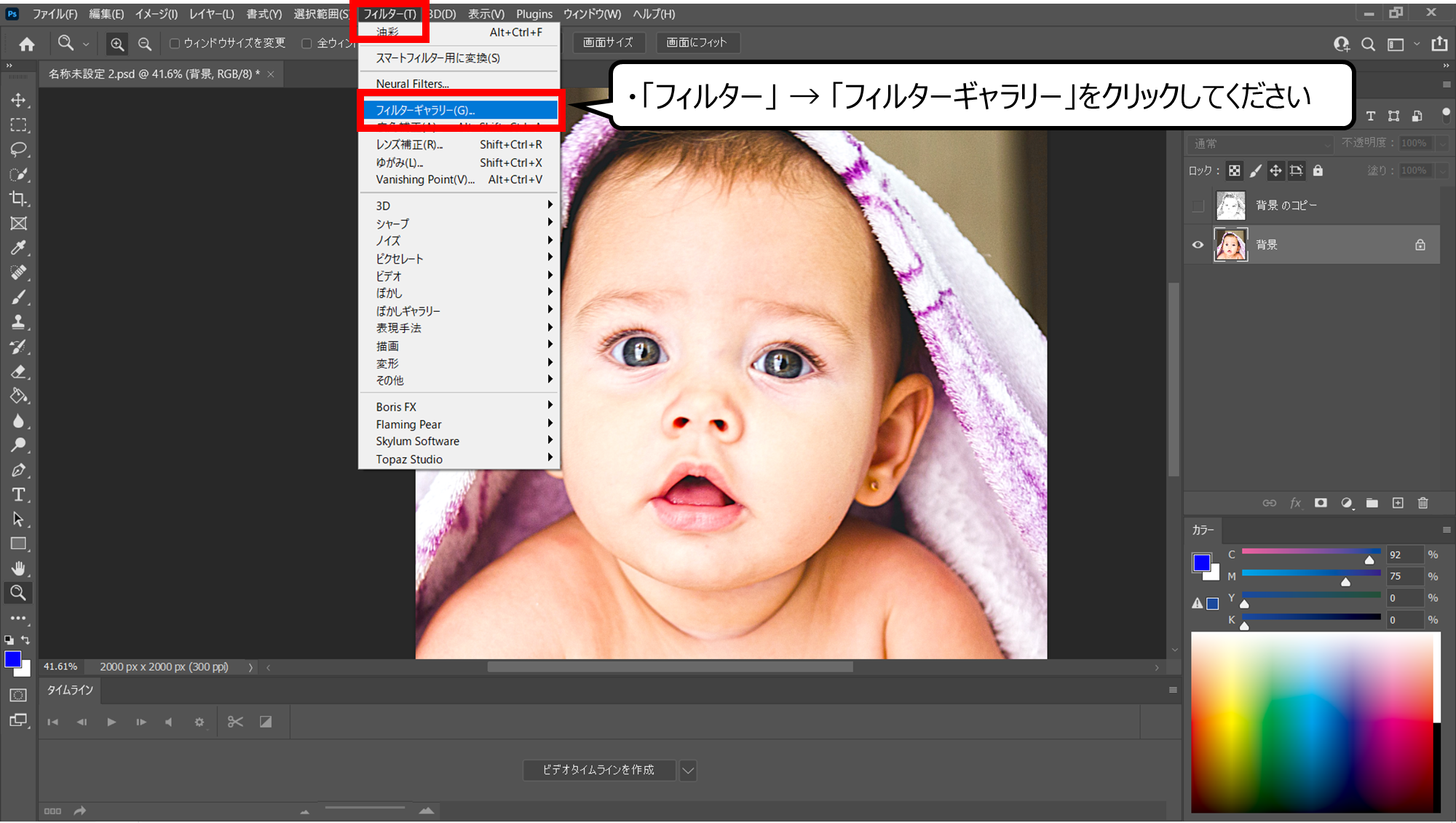Select the Paint Bucket tool
1456x823 pixels.
tap(18, 395)
